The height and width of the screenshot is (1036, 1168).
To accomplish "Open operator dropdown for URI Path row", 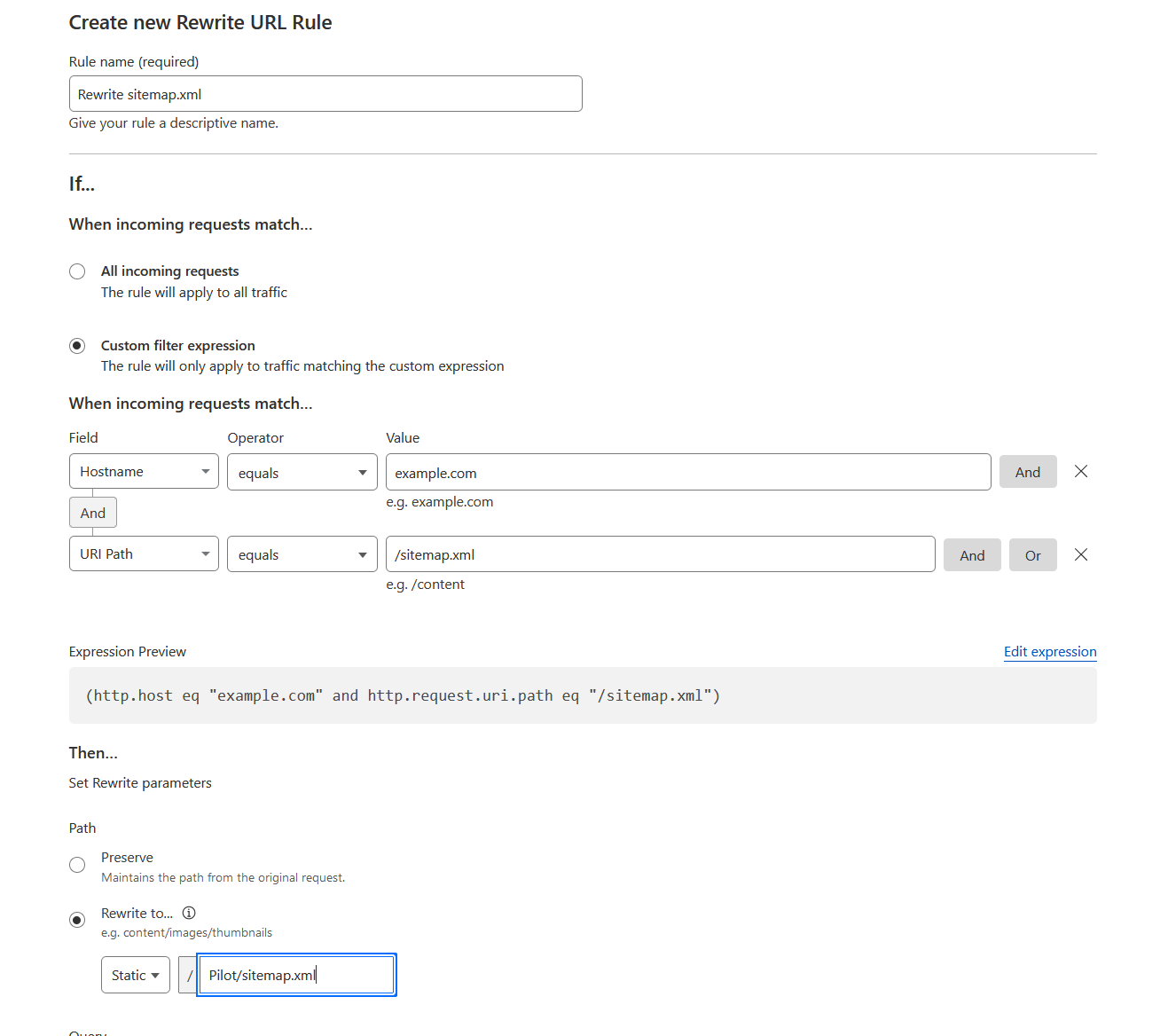I will (x=302, y=555).
